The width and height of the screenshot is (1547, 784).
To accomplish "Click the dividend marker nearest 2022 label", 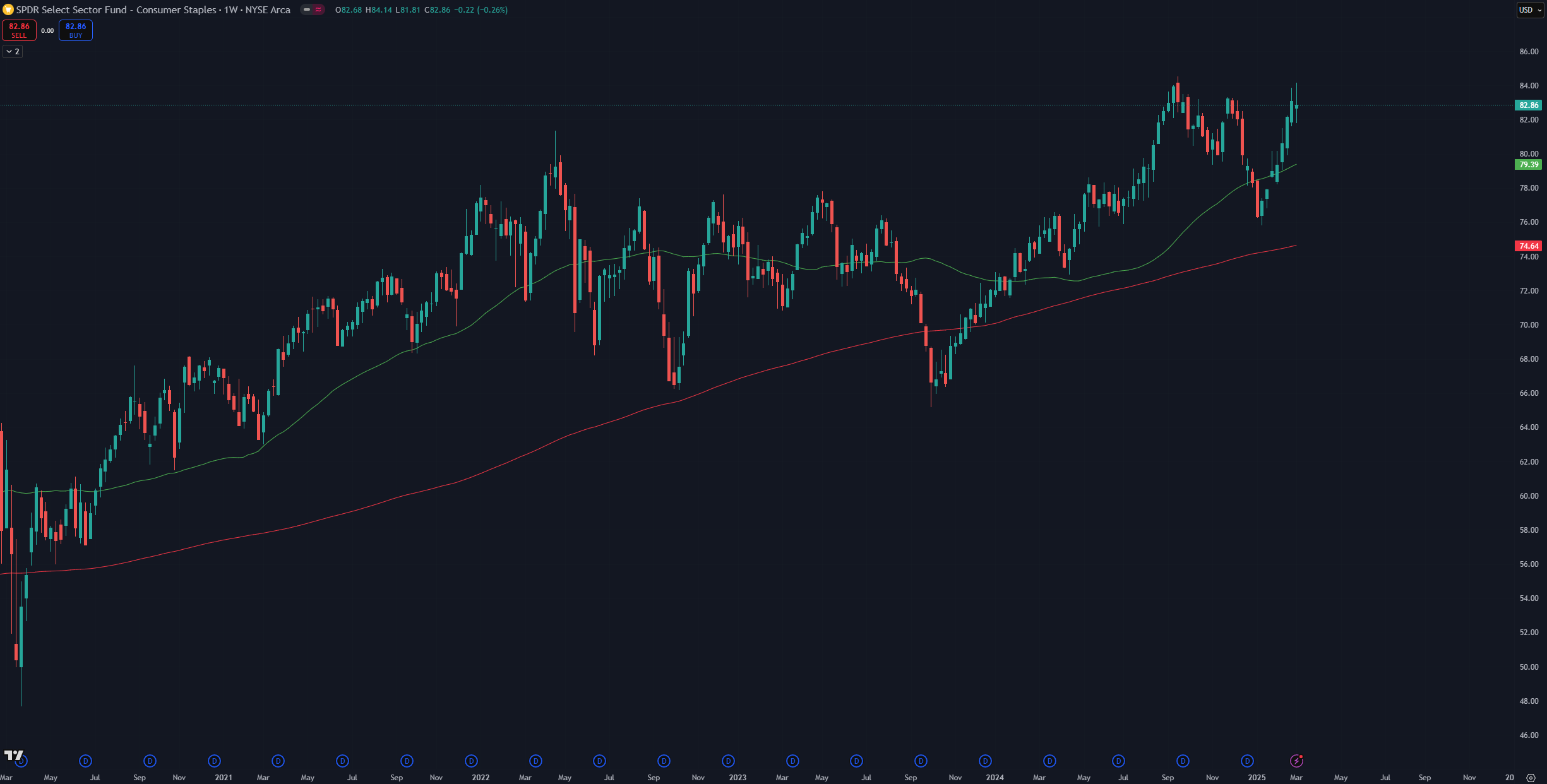I will click(x=471, y=761).
